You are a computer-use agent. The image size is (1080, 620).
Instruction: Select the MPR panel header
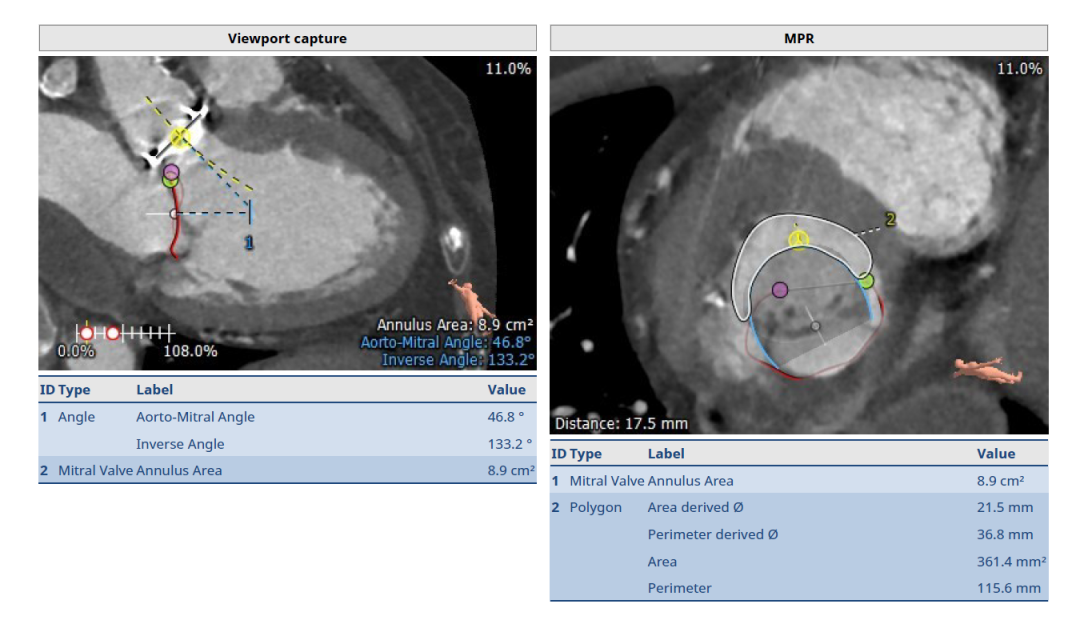pyautogui.click(x=798, y=39)
